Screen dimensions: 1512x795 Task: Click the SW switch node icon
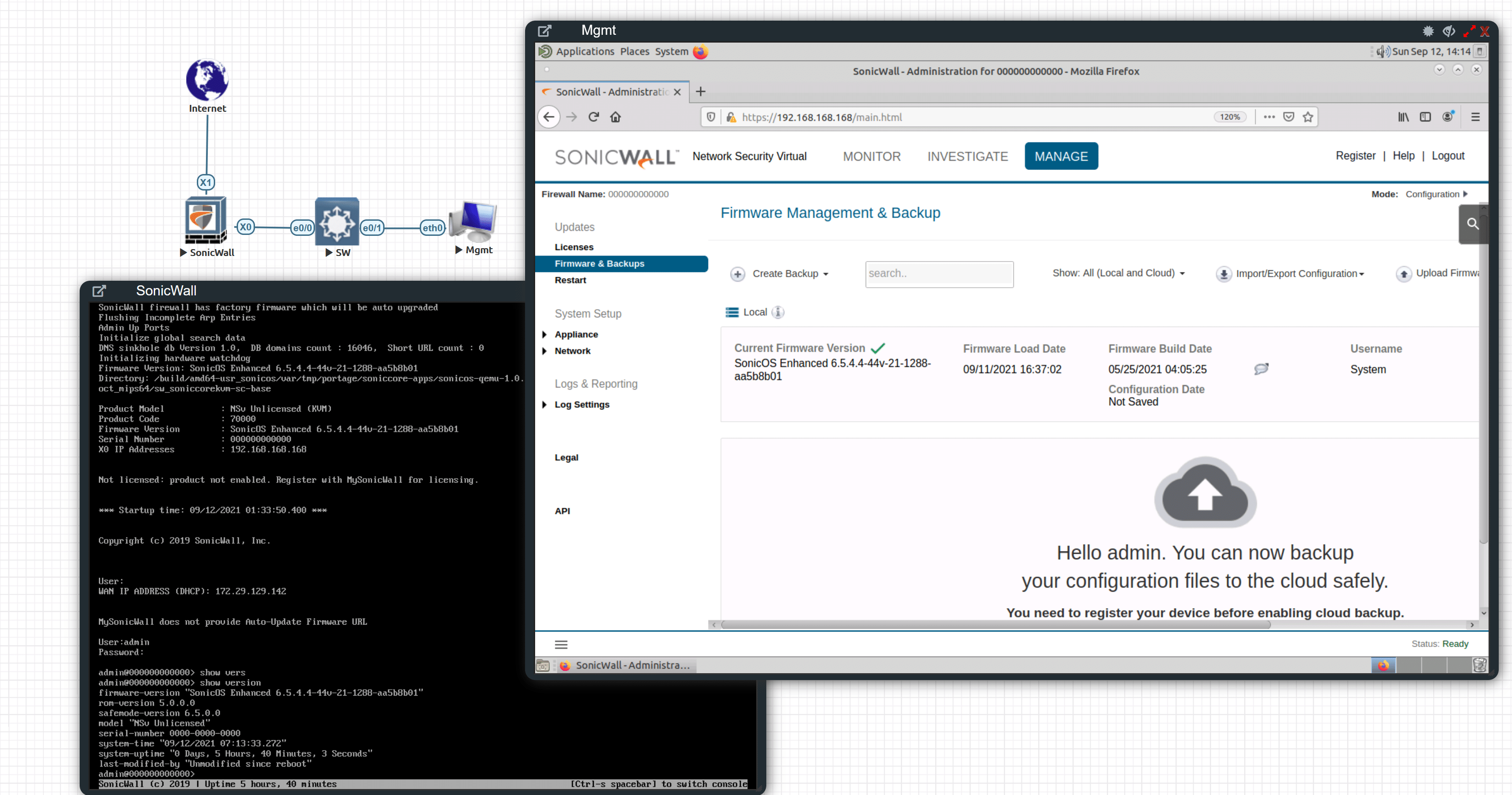click(337, 222)
